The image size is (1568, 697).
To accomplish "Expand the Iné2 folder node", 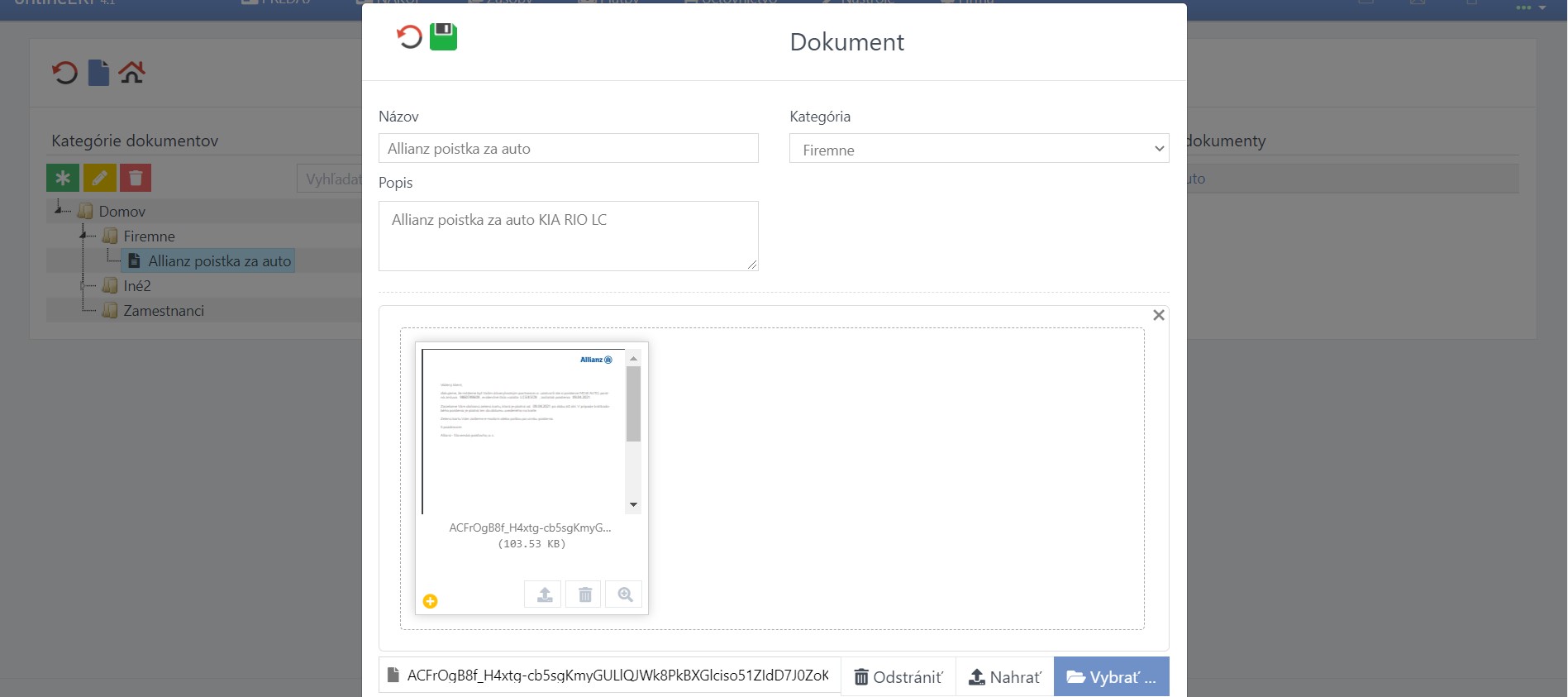I will (x=83, y=286).
